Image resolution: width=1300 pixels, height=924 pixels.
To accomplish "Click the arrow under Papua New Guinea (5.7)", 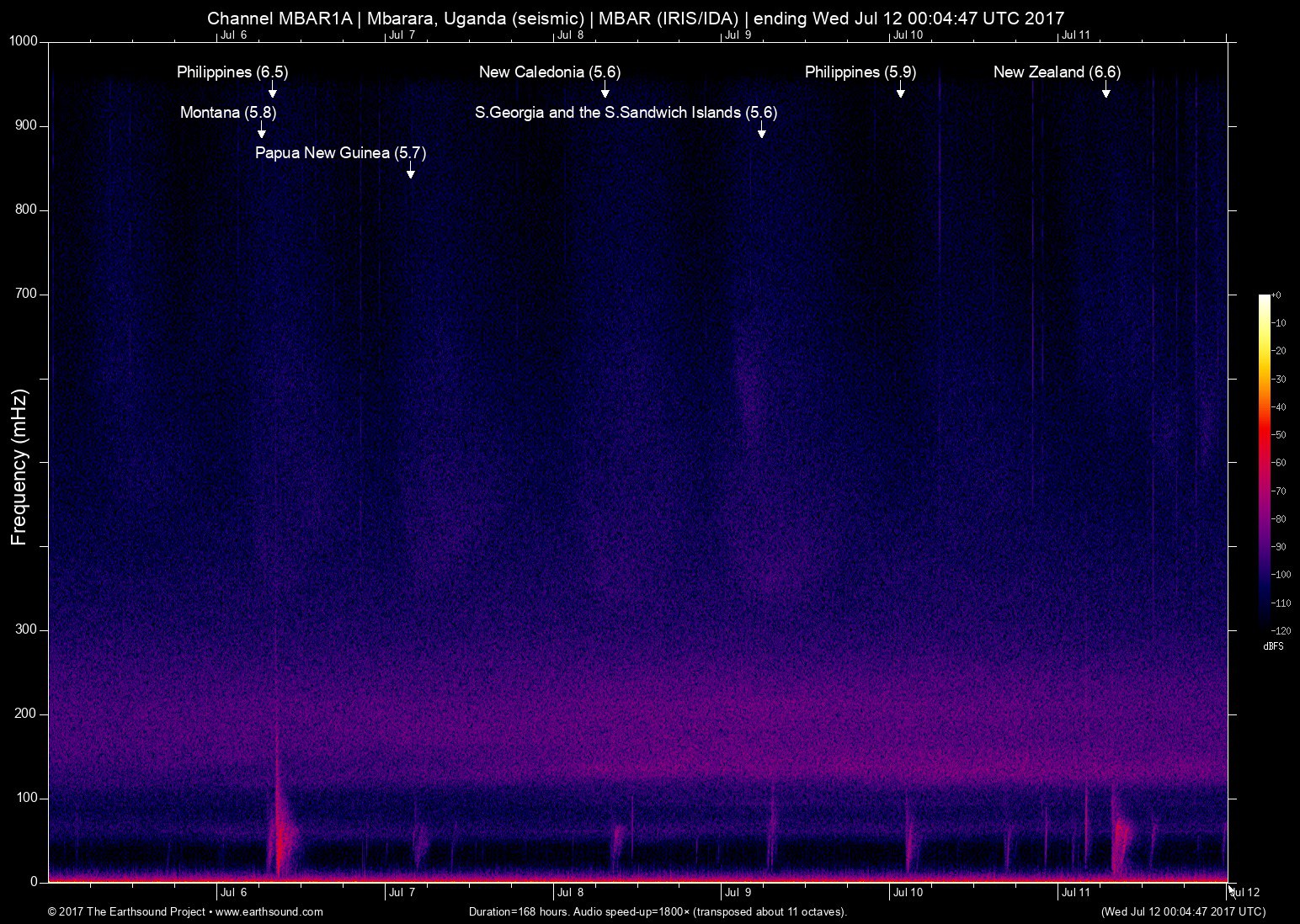I will tap(411, 172).
